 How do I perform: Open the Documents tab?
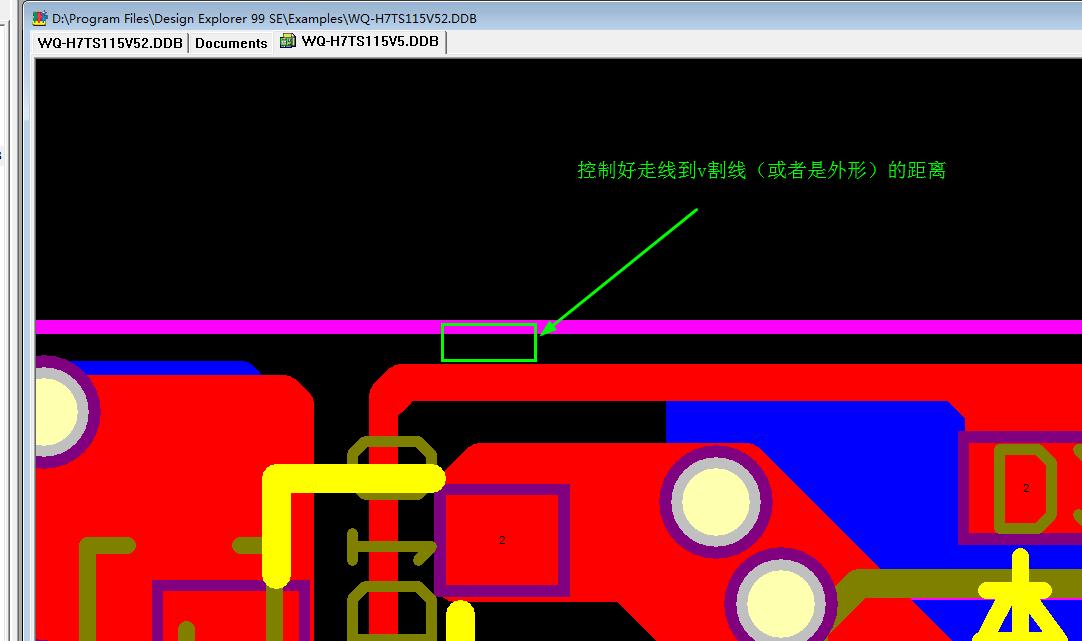(231, 43)
